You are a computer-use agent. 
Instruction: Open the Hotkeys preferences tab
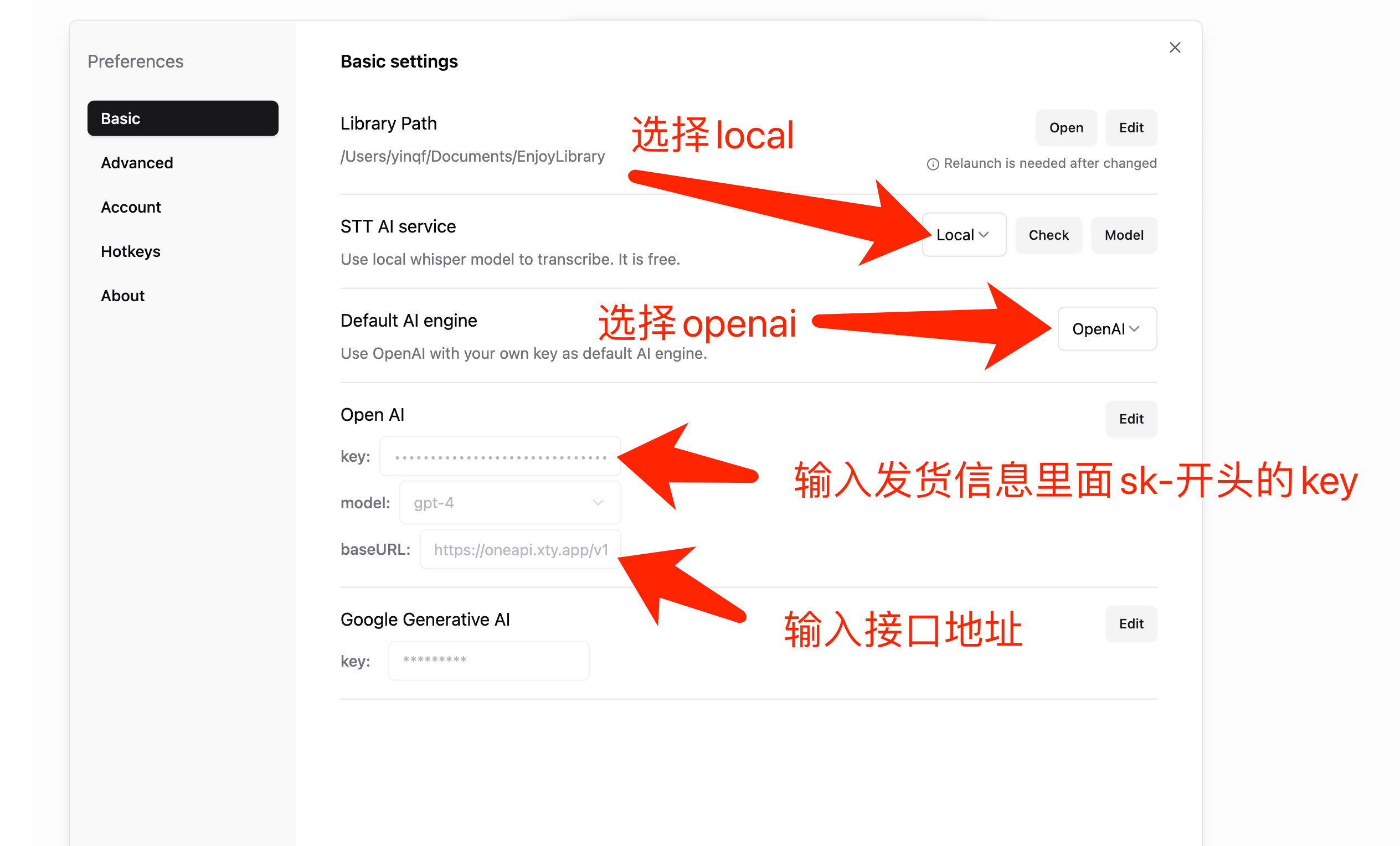point(130,252)
